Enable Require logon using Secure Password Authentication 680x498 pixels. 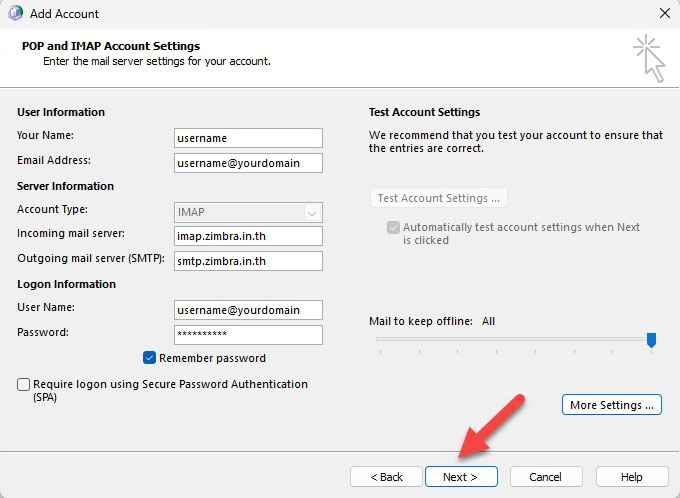[24, 384]
